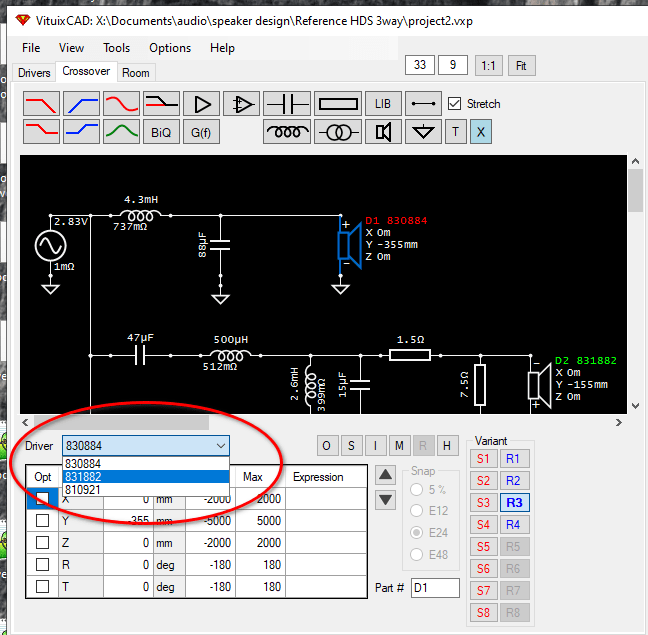Toggle the Stretch checkbox
Viewport: 648px width, 635px height.
455,104
